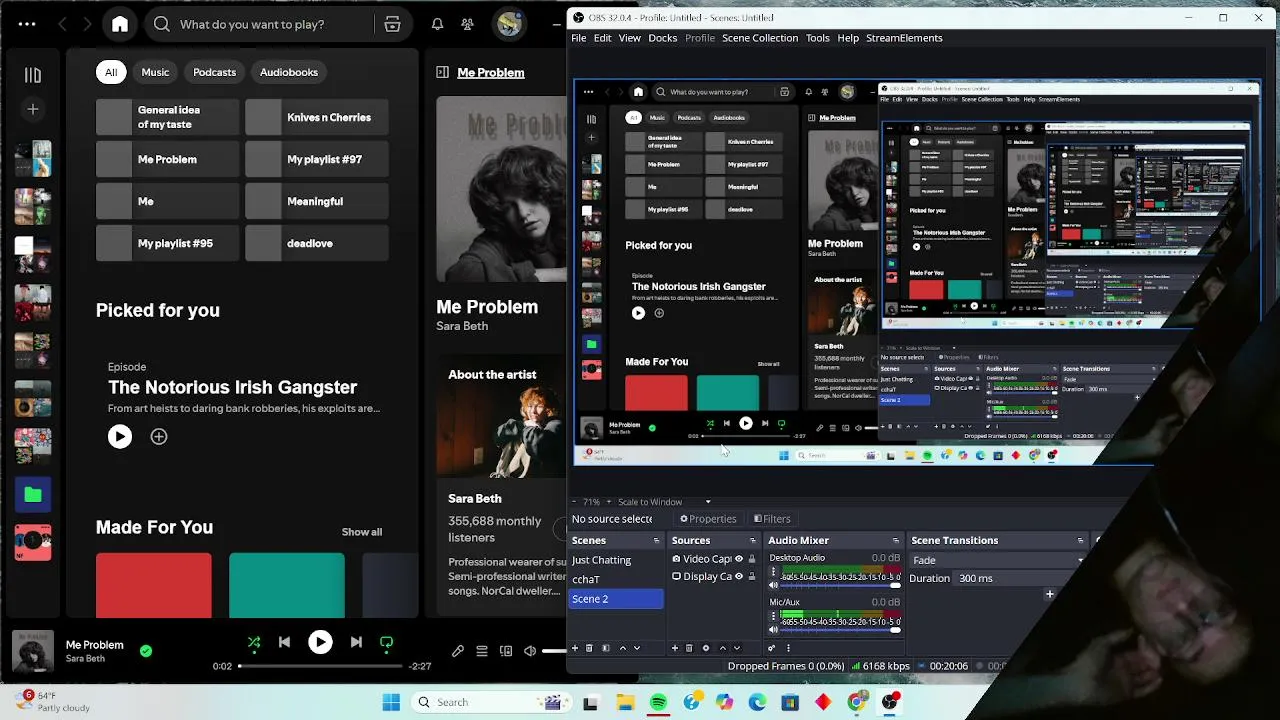
Task: Open the Audio Mixer dock menu icon
Action: click(897, 540)
